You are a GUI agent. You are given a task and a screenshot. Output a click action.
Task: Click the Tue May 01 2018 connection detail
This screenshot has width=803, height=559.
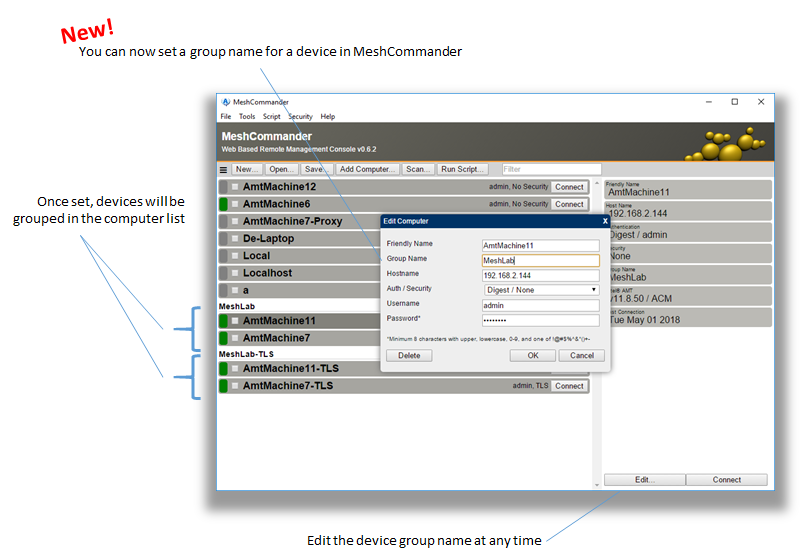tap(688, 317)
